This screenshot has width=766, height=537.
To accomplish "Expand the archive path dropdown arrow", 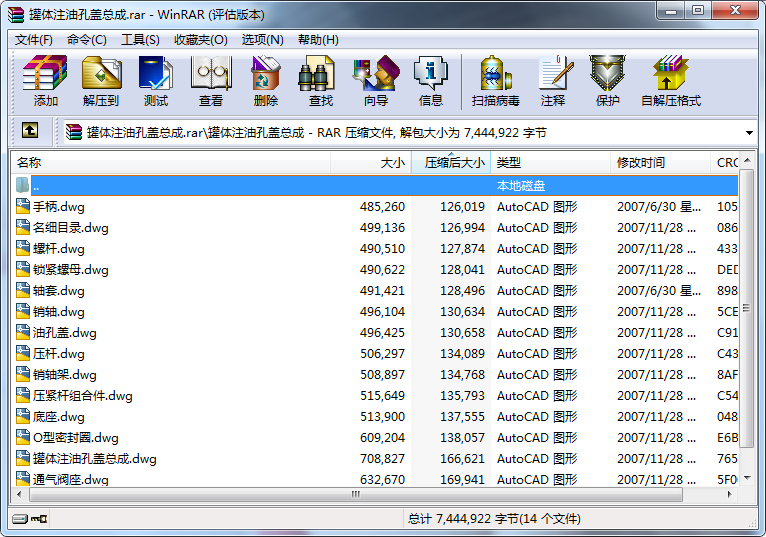I will click(749, 132).
